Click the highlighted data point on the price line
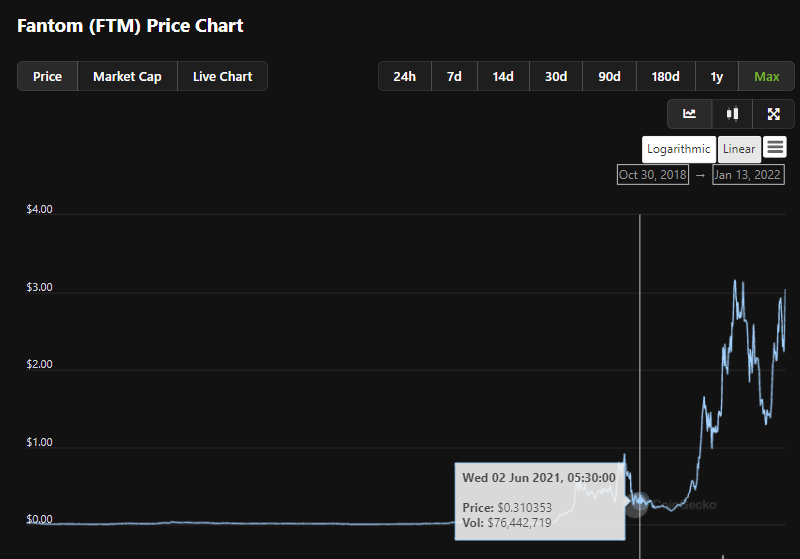The height and width of the screenshot is (559, 800). pos(639,501)
